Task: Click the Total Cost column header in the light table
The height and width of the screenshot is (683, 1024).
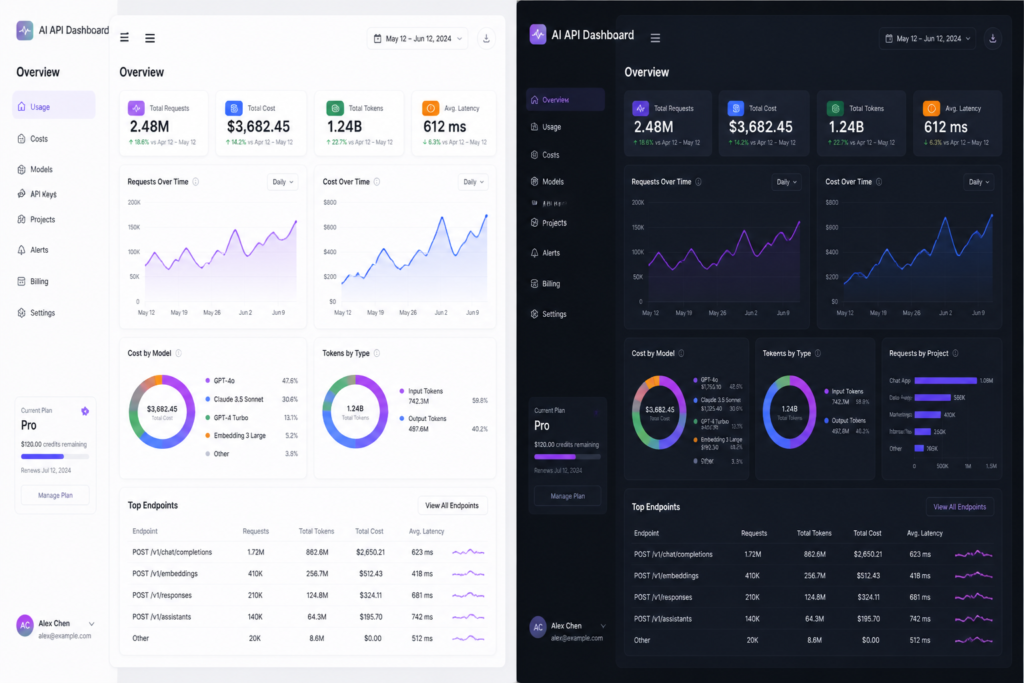Action: [370, 531]
